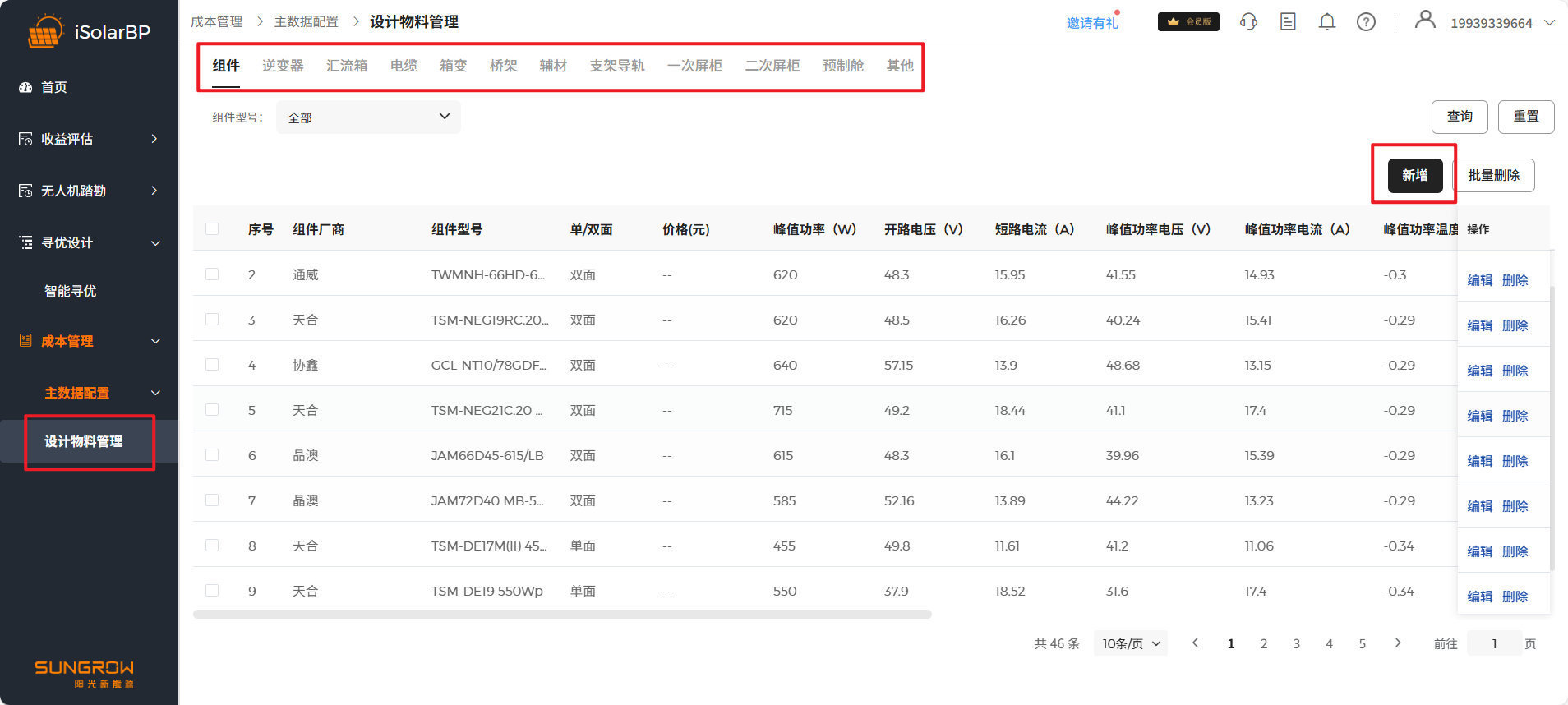The width and height of the screenshot is (1568, 705).
Task: Switch to the 逆变器 tab
Action: [283, 66]
